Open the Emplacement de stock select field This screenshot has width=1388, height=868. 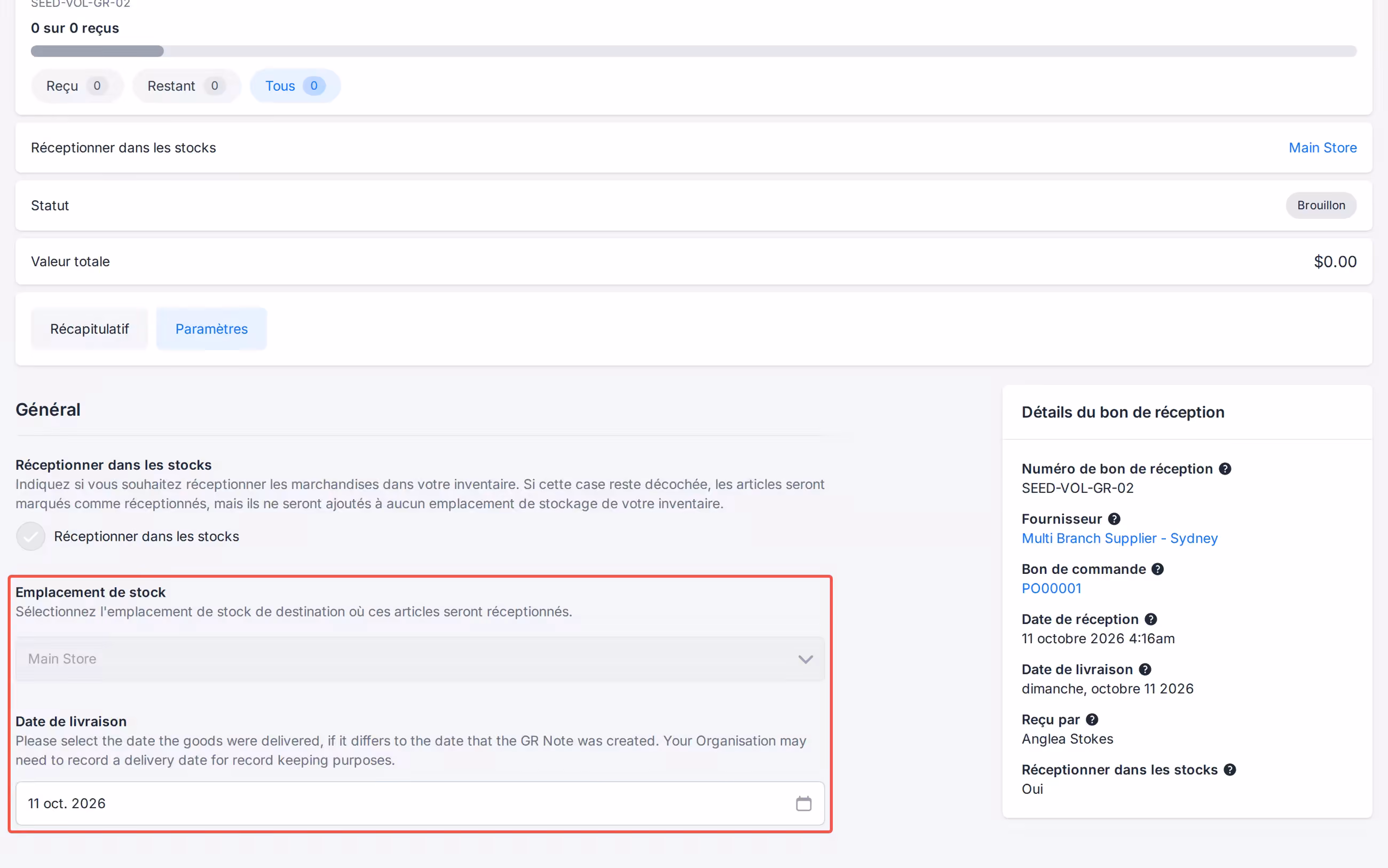[420, 659]
